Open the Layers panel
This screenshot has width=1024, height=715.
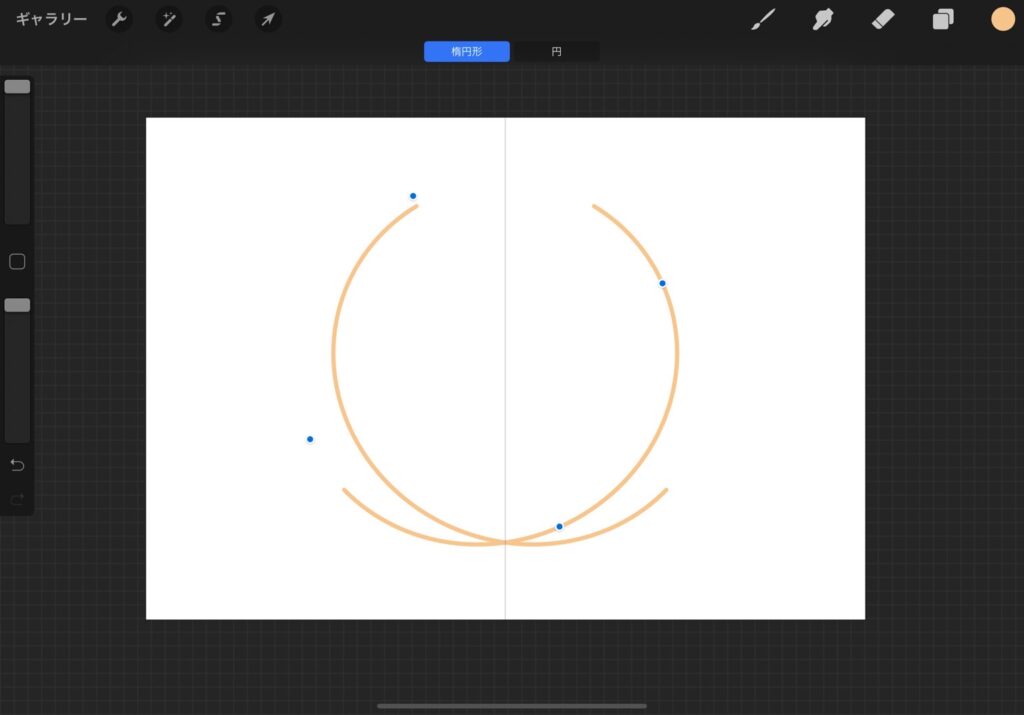(942, 19)
